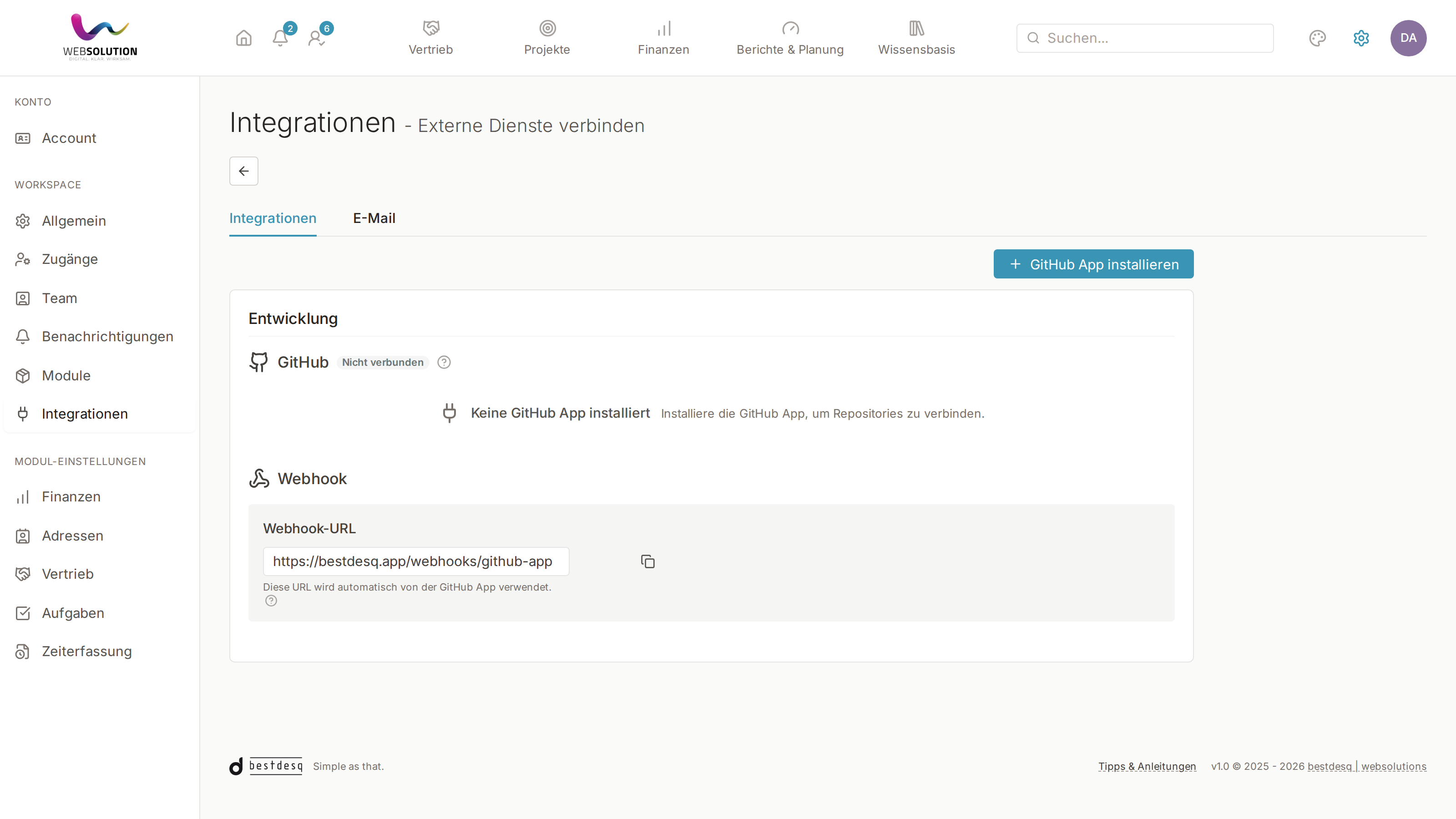Open Finanzen module settings in sidebar
This screenshot has height=819, width=1456.
click(100, 497)
